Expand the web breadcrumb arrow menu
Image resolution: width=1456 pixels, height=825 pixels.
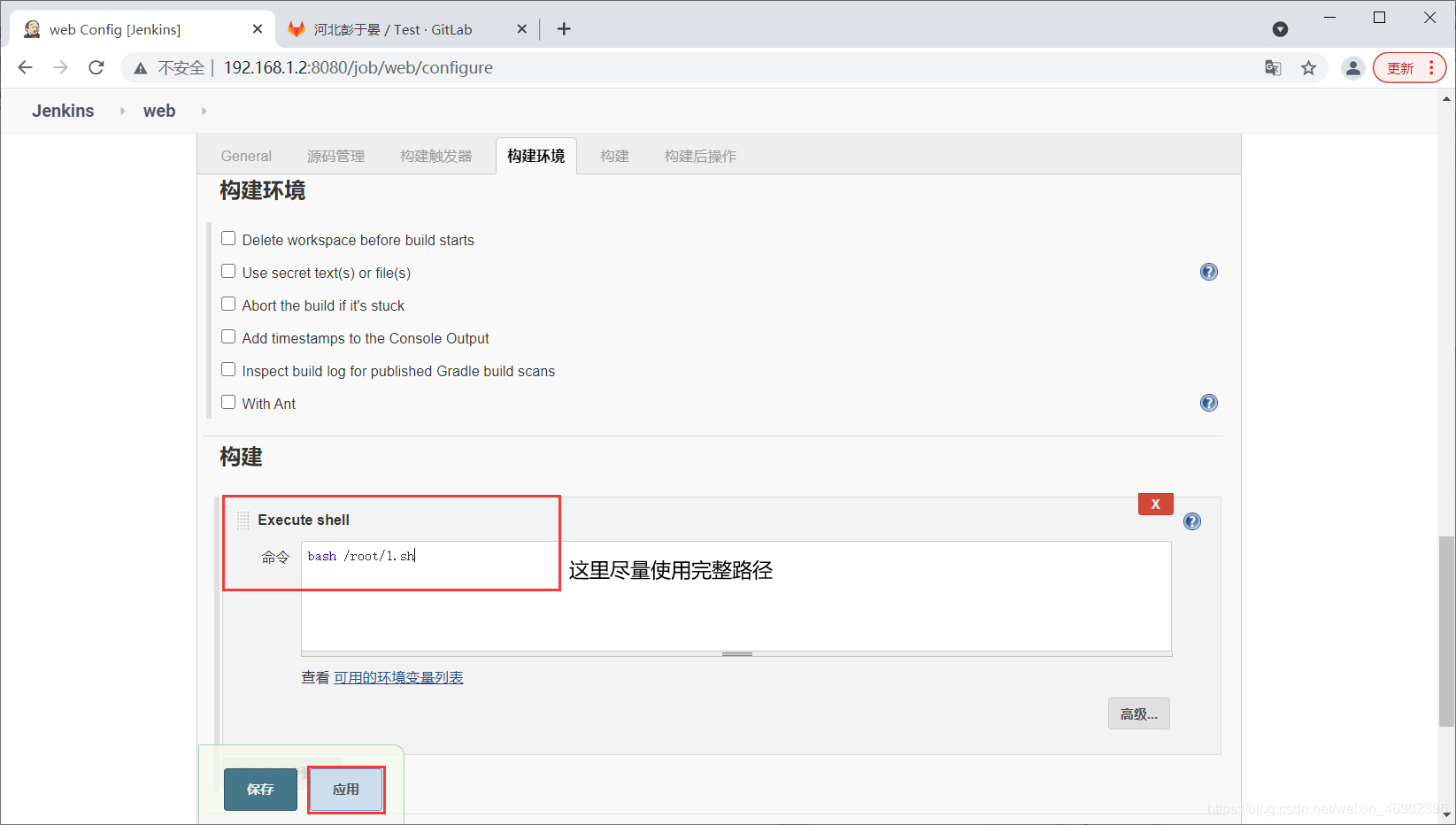coord(204,111)
